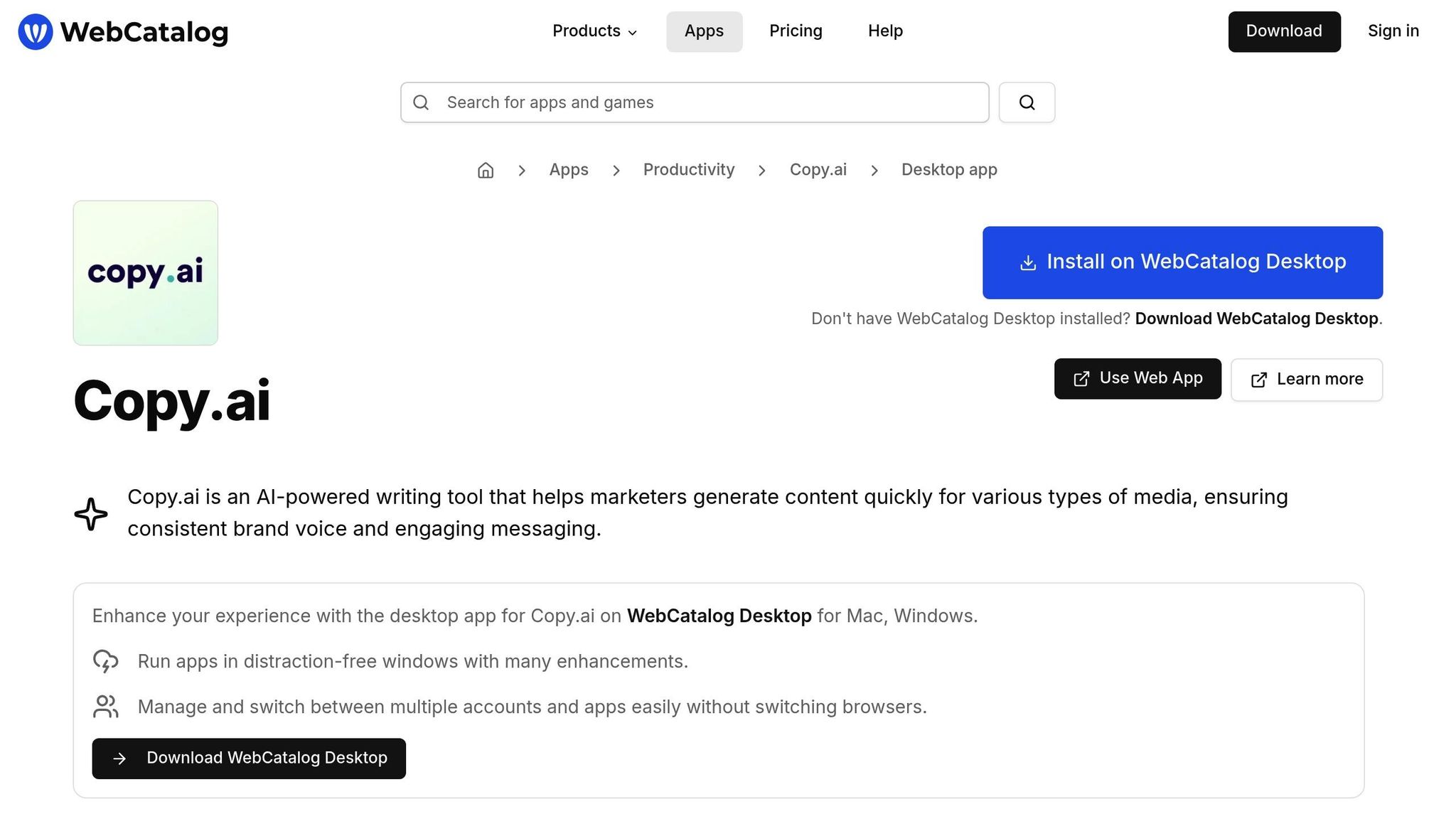The width and height of the screenshot is (1456, 819).
Task: Click the cloud lightning feature icon
Action: [106, 661]
